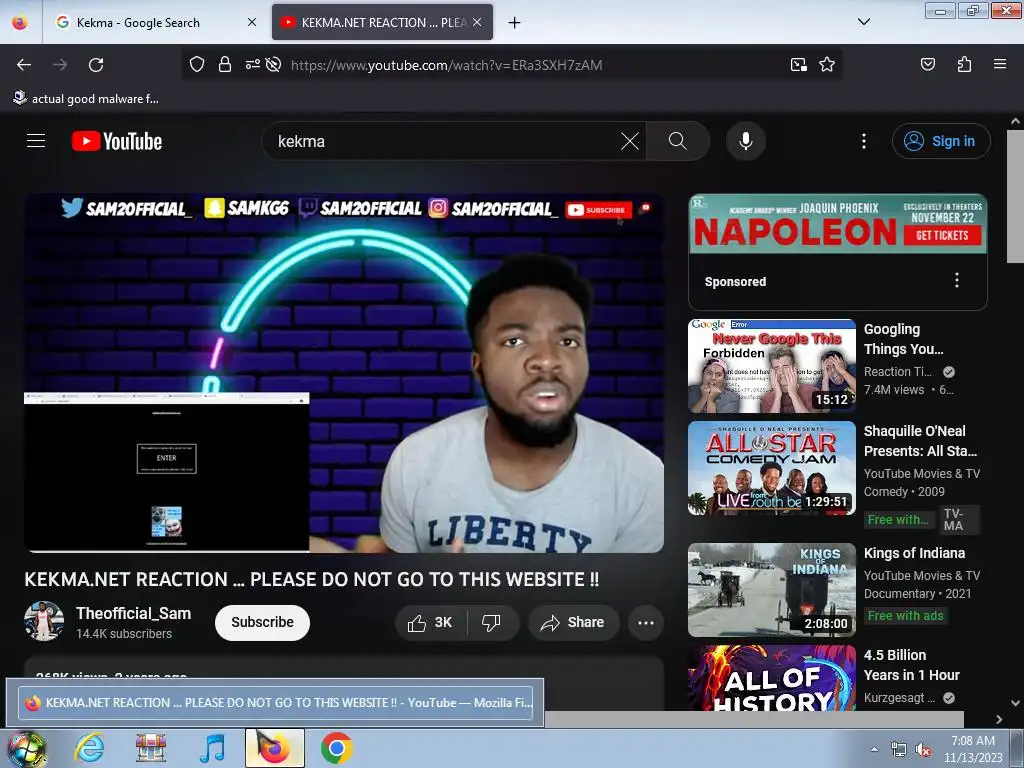Click the padlock site security icon
This screenshot has height=768, width=1024.
tap(225, 64)
